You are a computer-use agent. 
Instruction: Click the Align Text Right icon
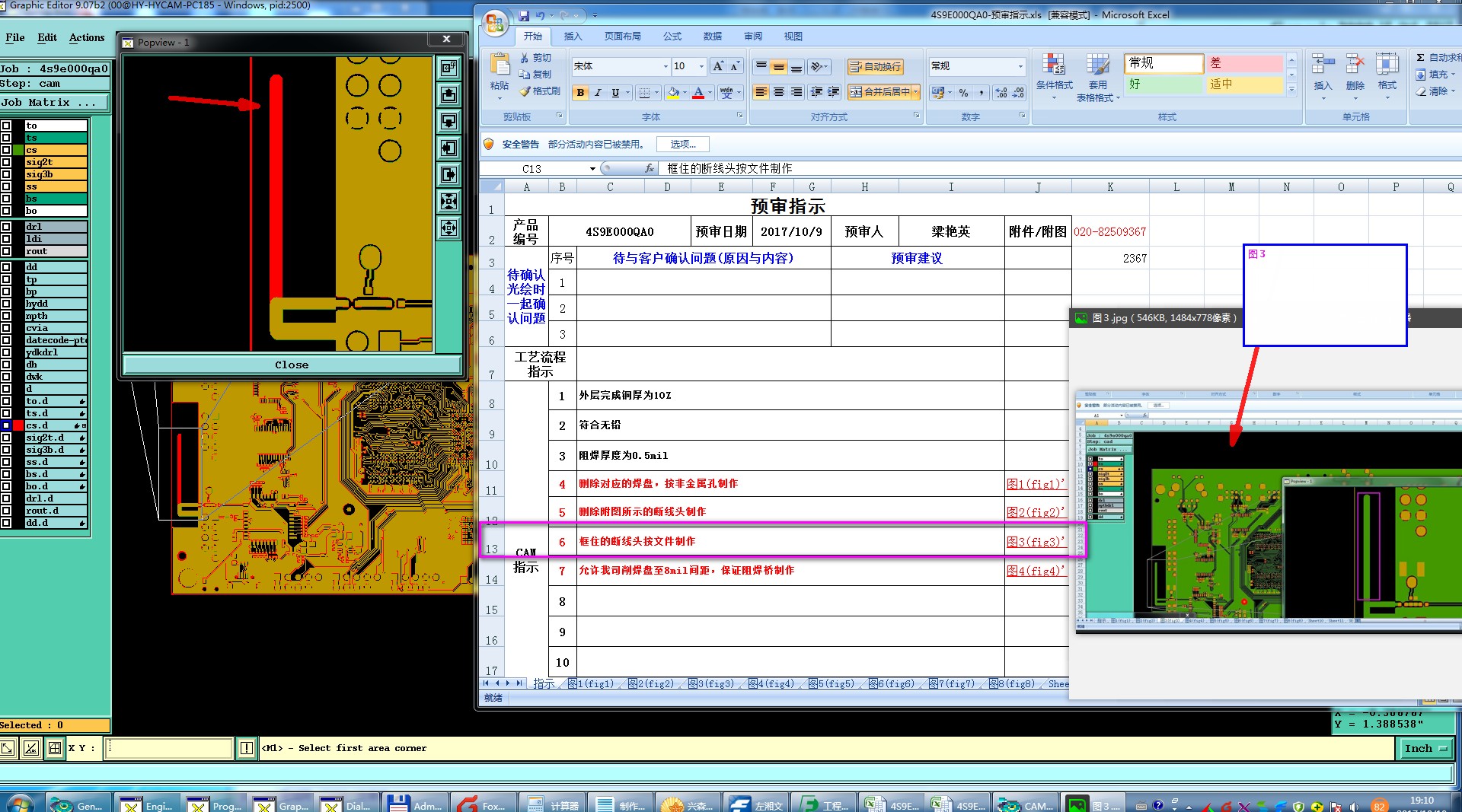[x=796, y=92]
